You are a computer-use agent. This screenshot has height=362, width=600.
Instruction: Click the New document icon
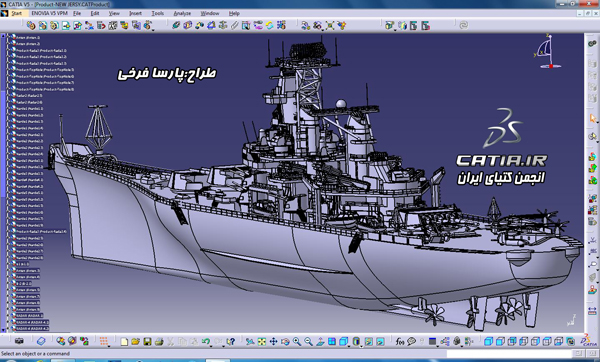(x=124, y=341)
